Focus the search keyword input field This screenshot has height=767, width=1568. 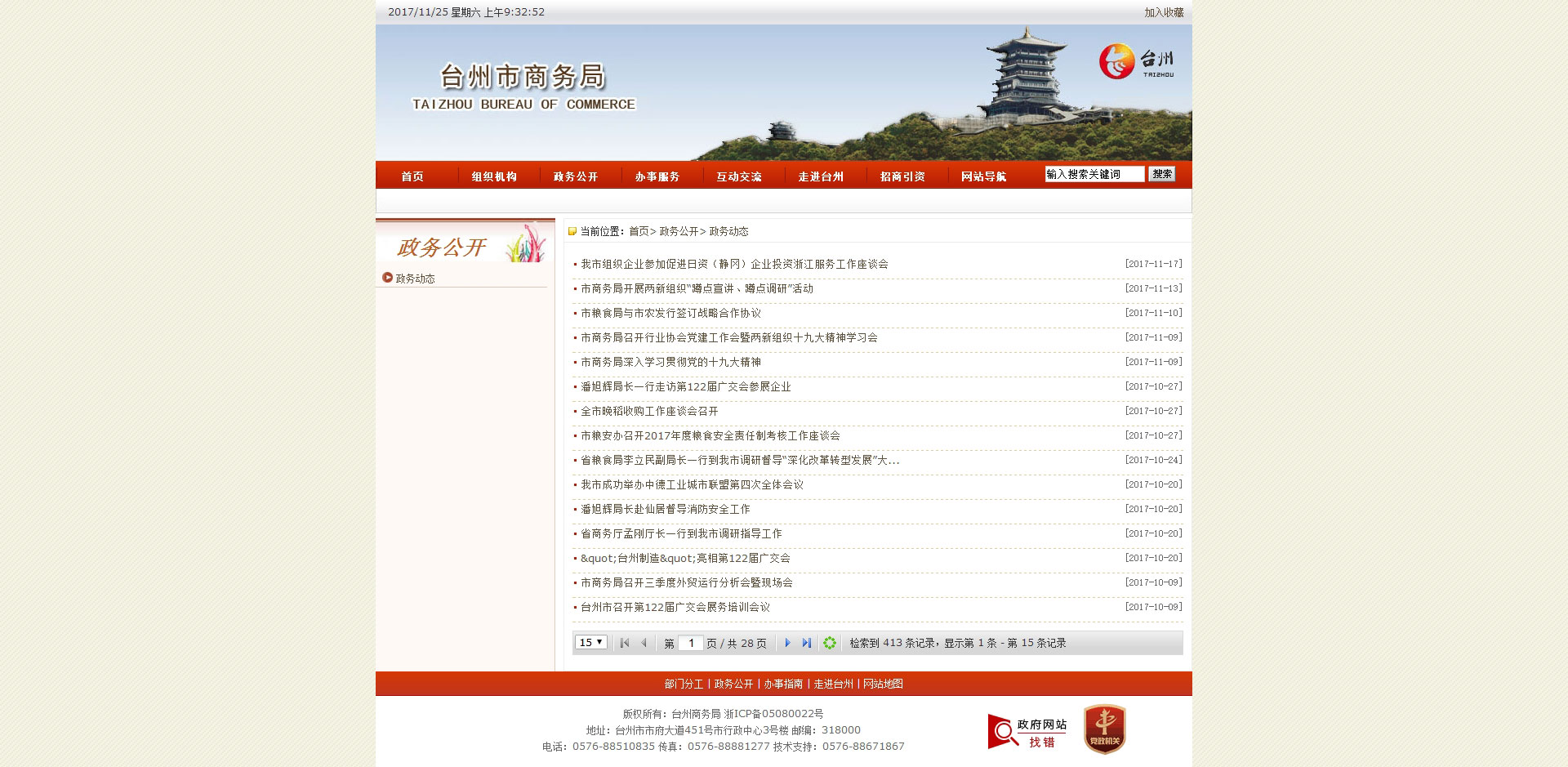click(1094, 174)
